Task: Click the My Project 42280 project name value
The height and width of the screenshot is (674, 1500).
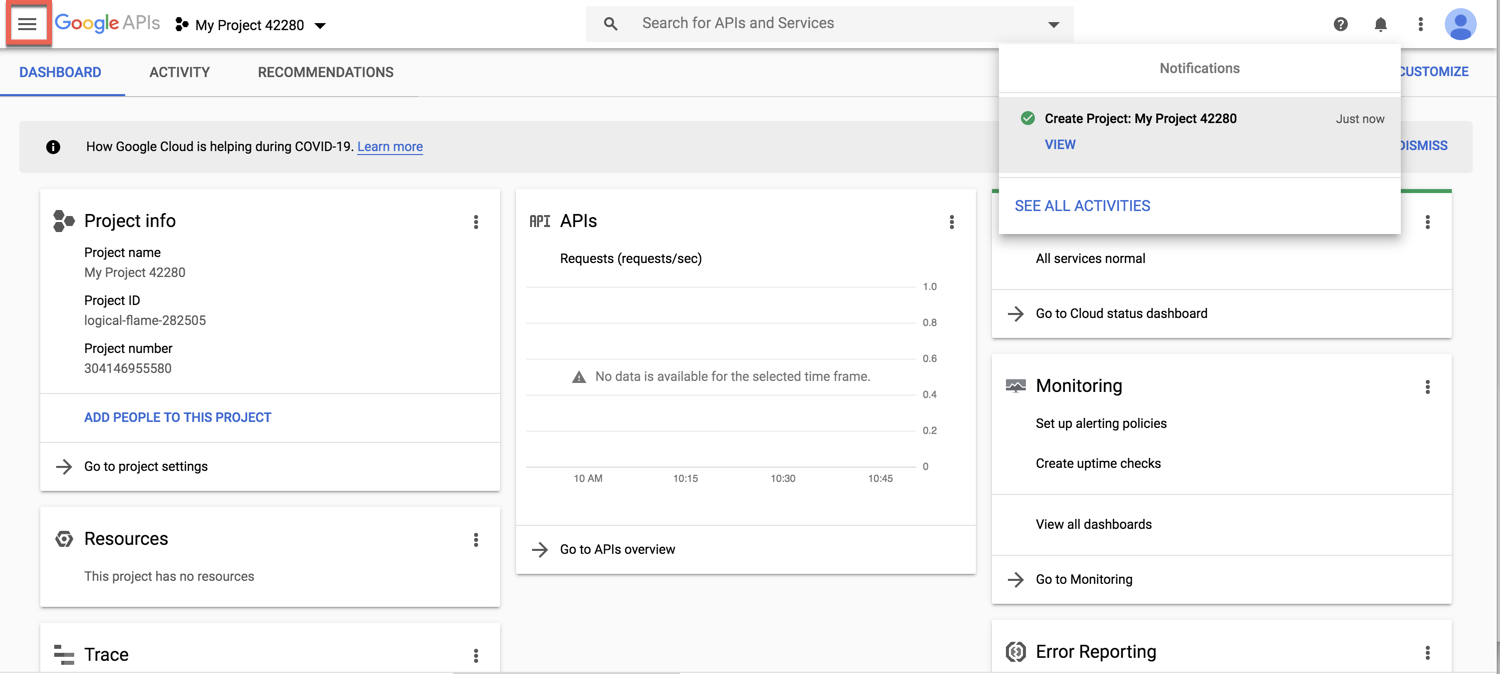Action: 135,273
